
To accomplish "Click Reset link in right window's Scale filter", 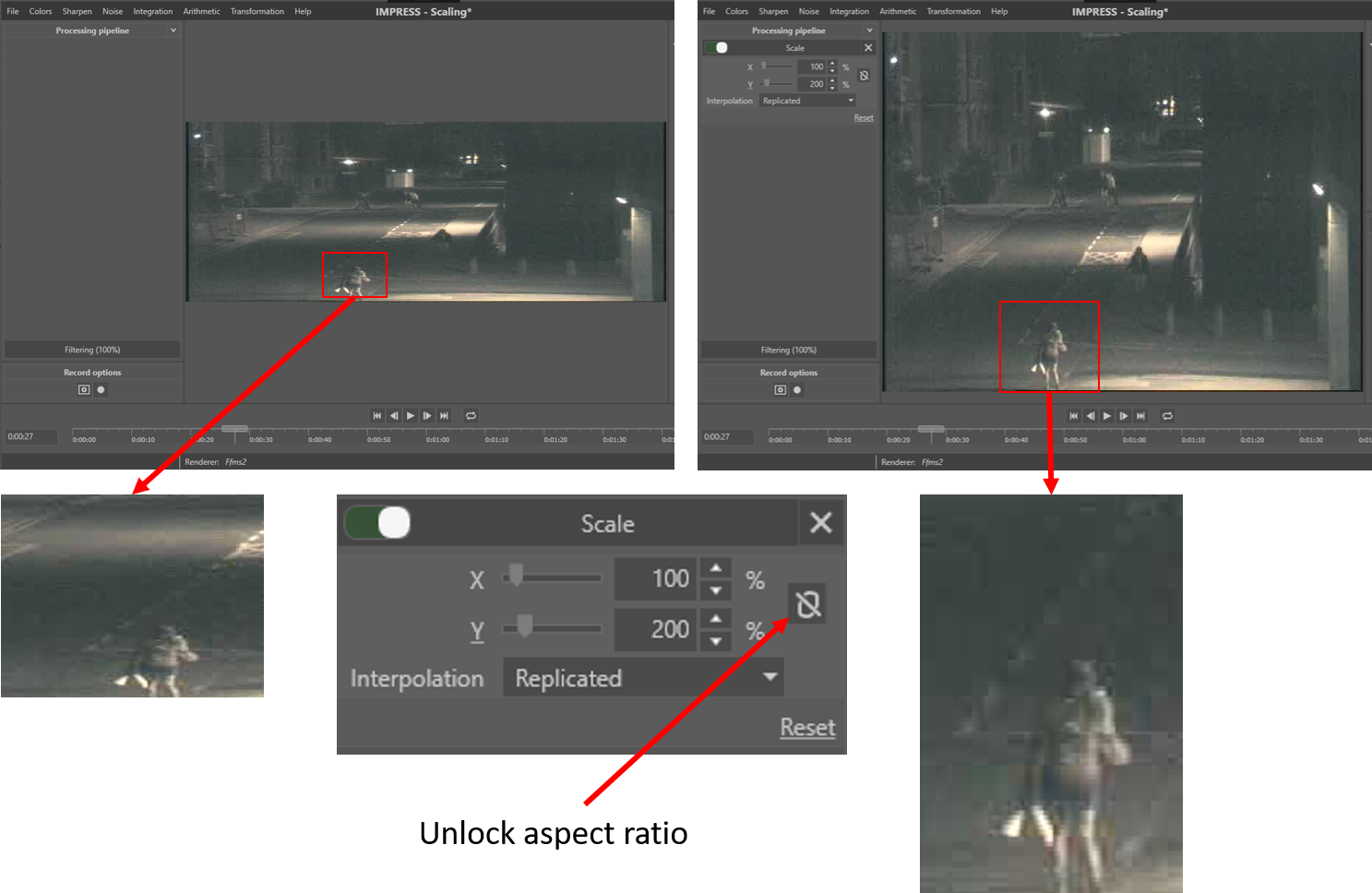I will pyautogui.click(x=864, y=118).
